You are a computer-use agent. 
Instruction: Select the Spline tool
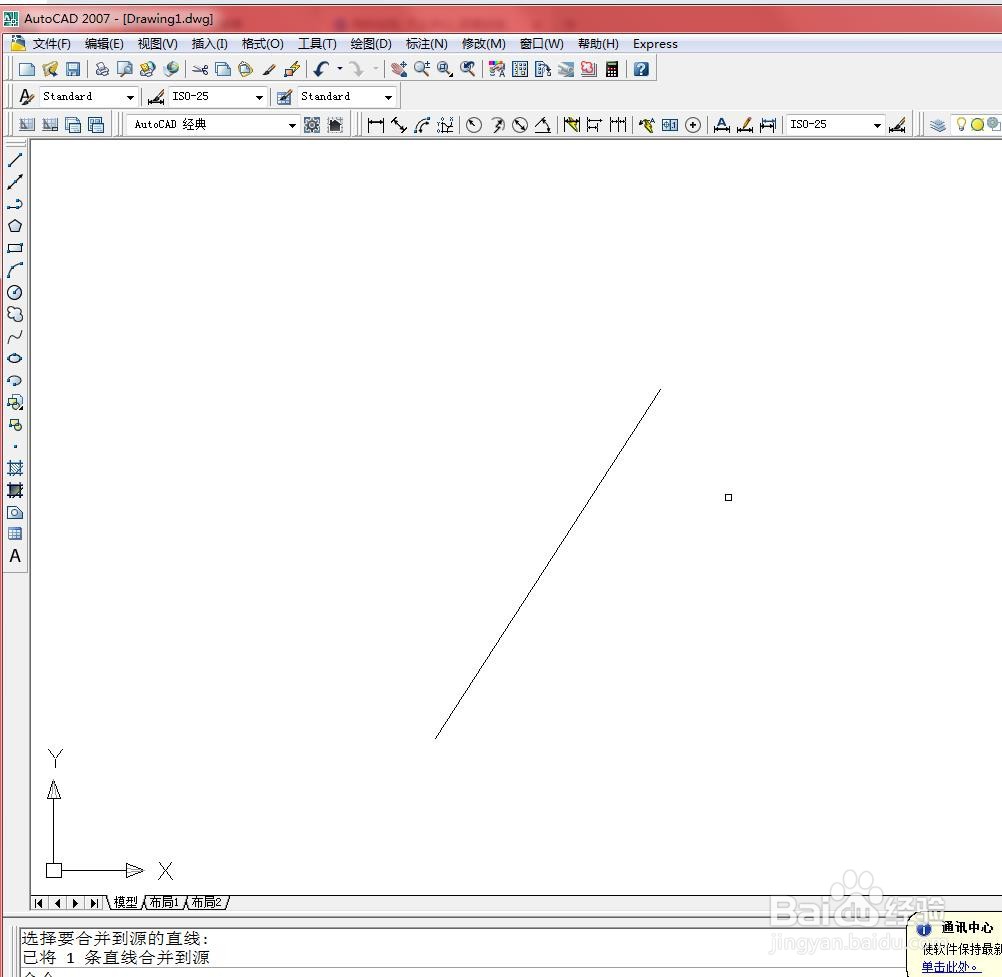15,337
